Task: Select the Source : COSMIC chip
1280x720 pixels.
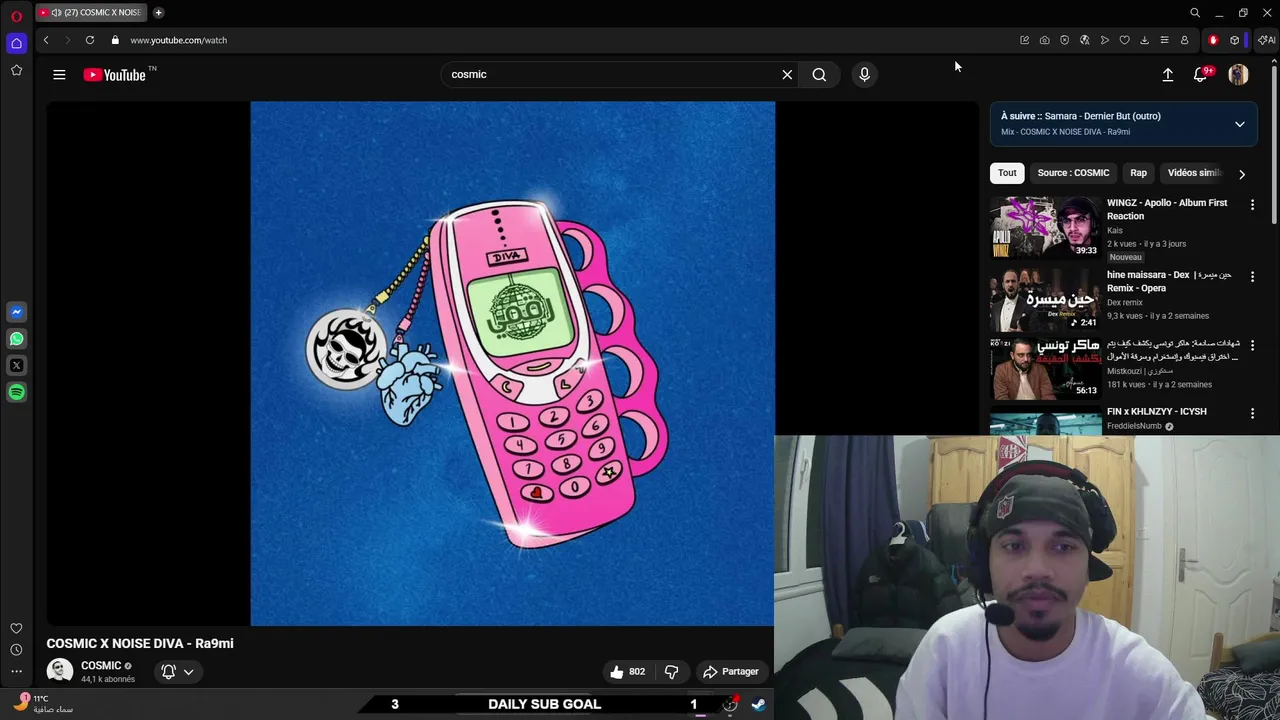Action: click(1073, 173)
